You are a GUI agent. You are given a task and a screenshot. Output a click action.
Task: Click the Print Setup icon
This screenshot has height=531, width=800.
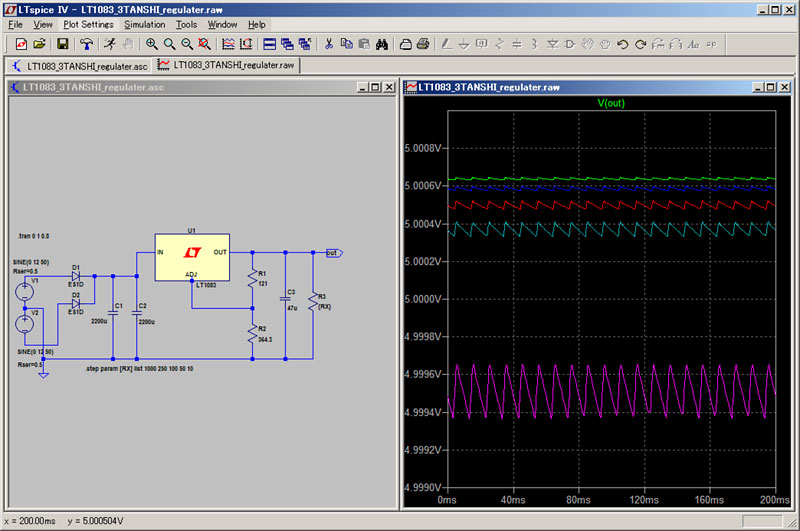406,44
